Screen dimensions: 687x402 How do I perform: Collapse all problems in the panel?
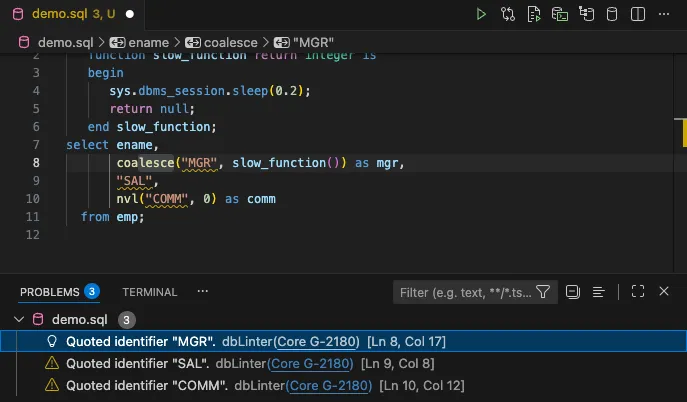pos(573,292)
